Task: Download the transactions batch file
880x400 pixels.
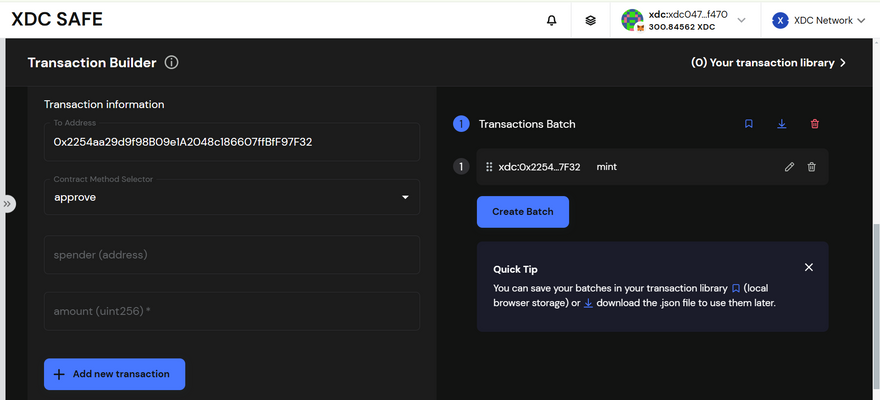Action: tap(782, 124)
